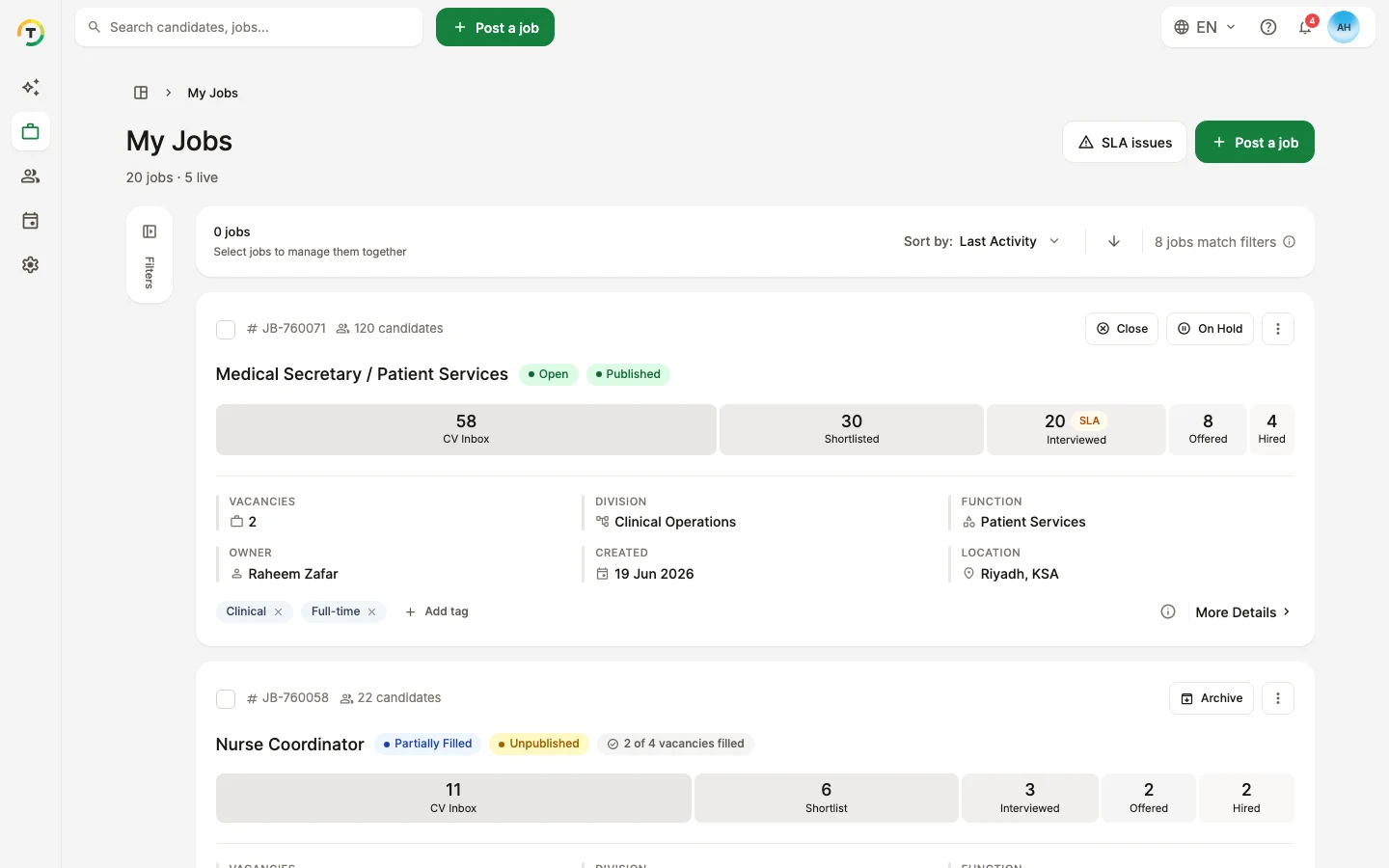1389x868 pixels.
Task: Click the top bar Post a job button
Action: tap(495, 27)
